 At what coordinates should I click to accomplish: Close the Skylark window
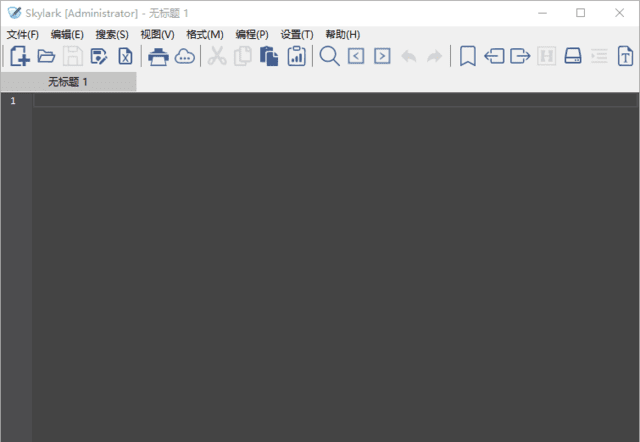tap(619, 13)
